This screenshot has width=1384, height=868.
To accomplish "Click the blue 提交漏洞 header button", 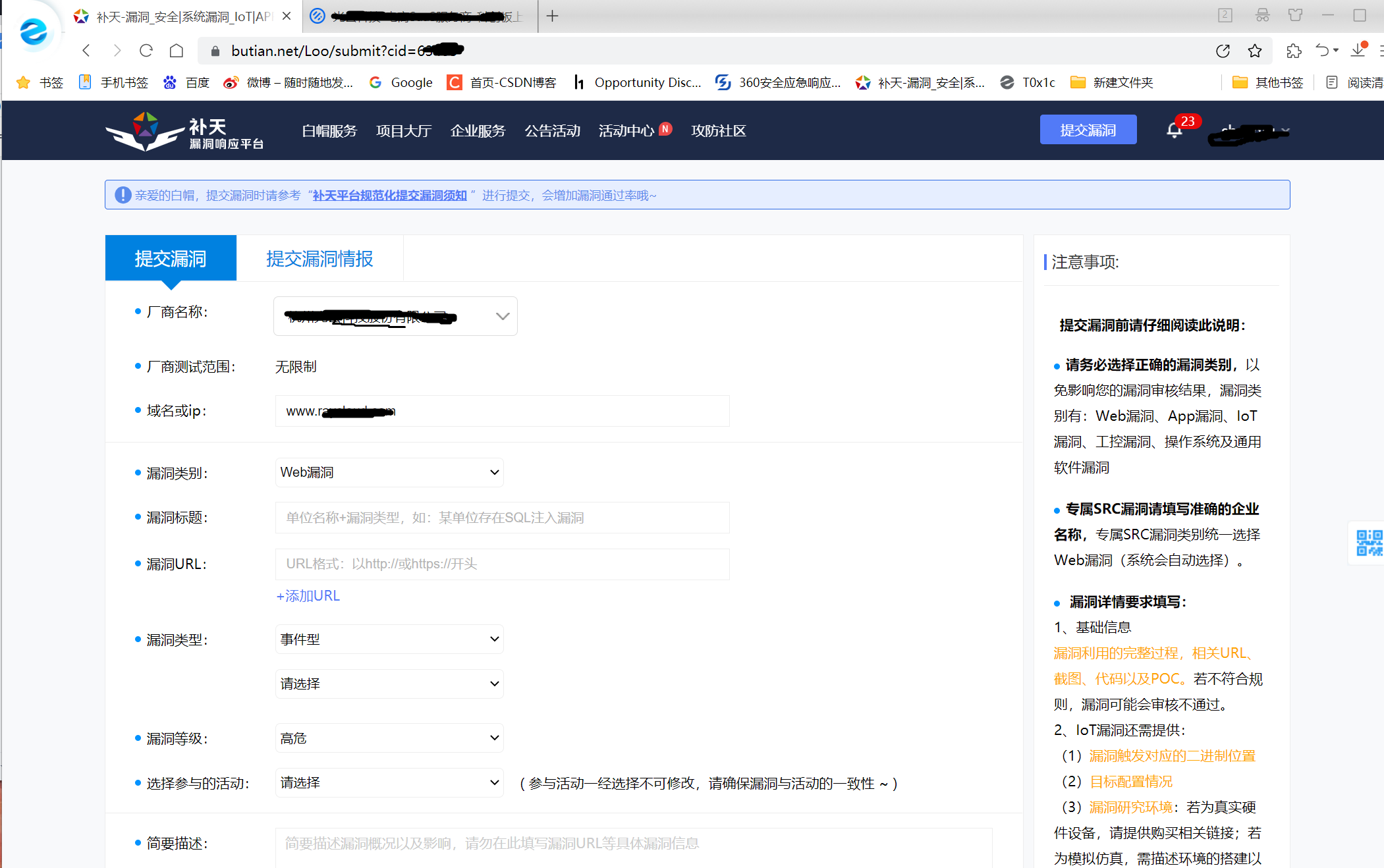I will coord(1088,130).
